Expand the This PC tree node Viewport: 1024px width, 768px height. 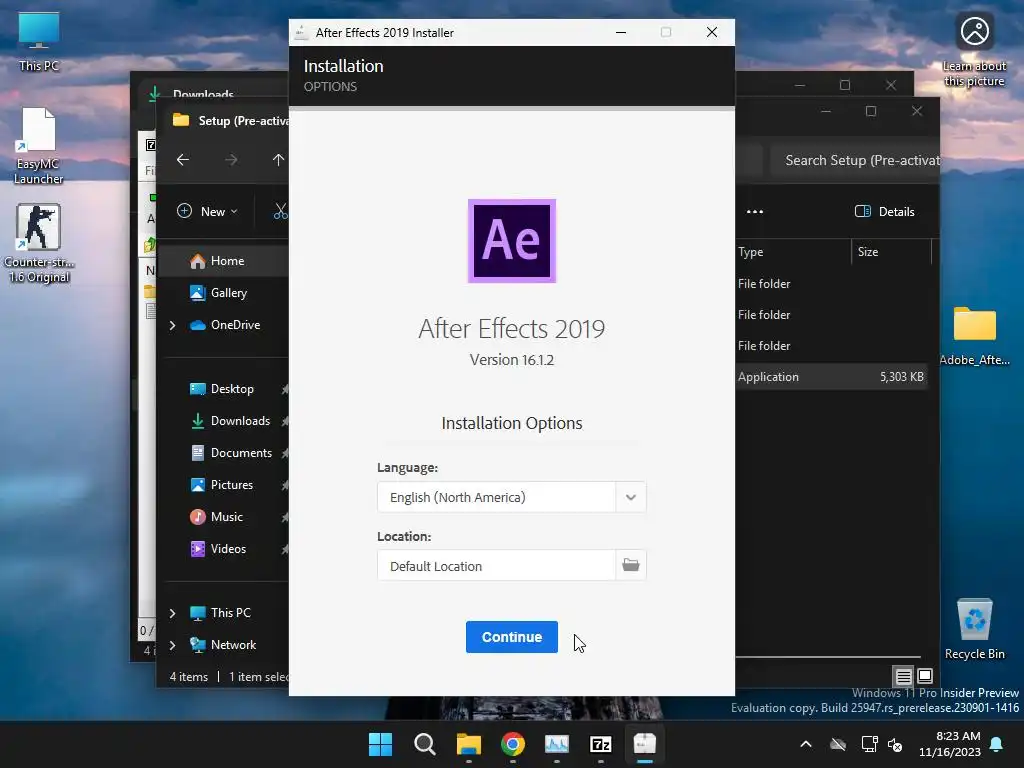pos(172,613)
